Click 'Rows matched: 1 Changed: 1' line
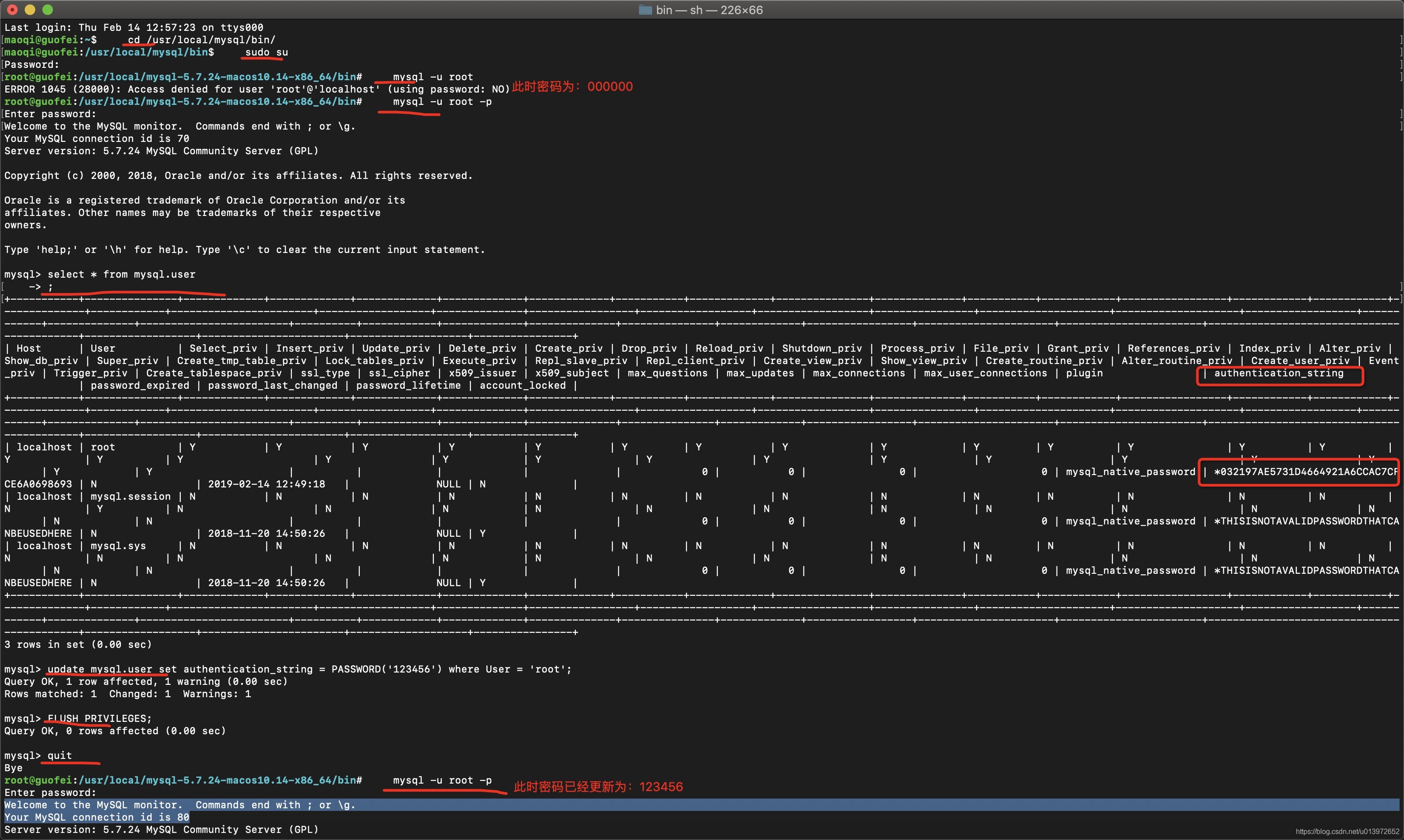This screenshot has width=1404, height=840. pos(127,694)
